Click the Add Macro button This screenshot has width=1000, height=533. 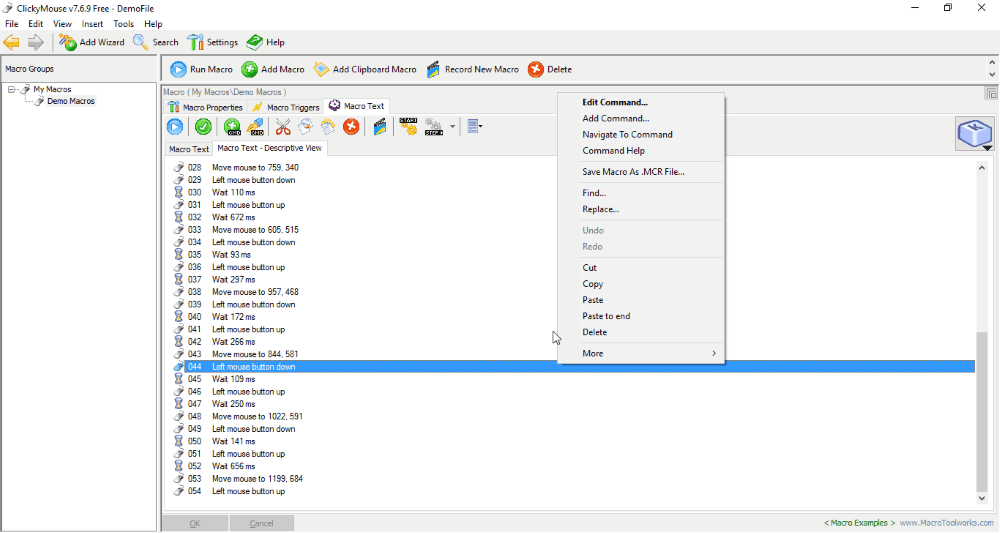tap(273, 69)
